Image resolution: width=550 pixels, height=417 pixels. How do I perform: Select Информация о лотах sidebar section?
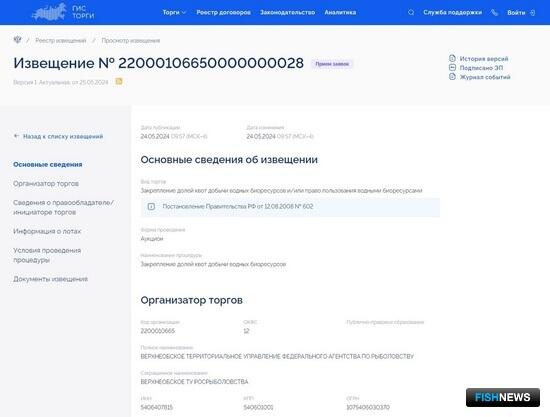[47, 231]
